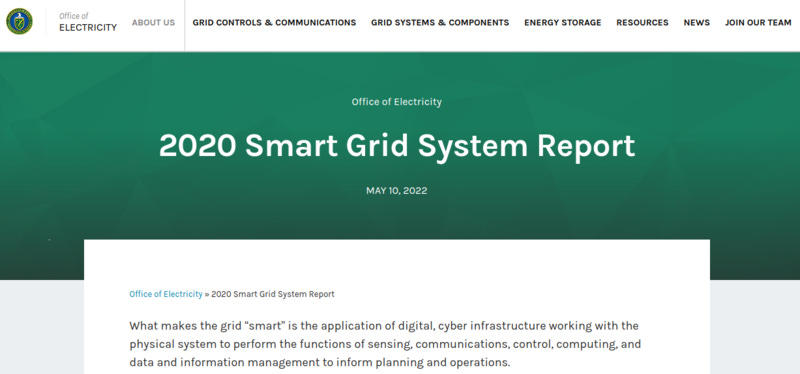Screen dimensions: 800x374
Task: Click the paragraph starting 'What makes the grid'
Action: click(x=385, y=344)
